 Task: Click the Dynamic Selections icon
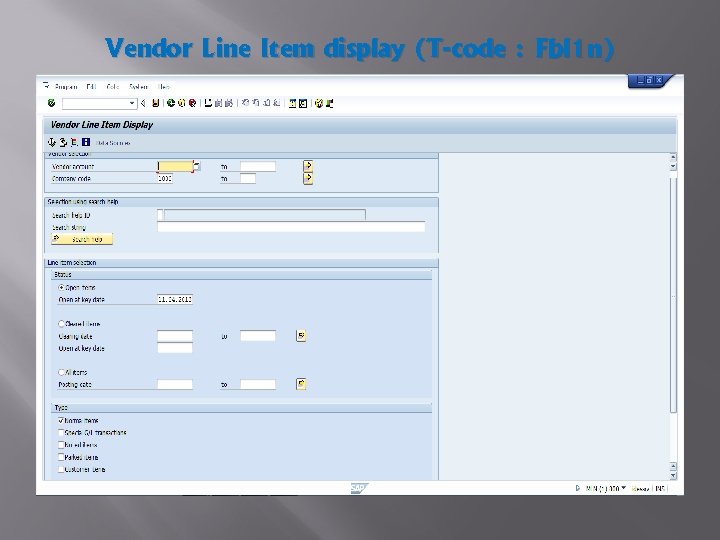pyautogui.click(x=74, y=142)
